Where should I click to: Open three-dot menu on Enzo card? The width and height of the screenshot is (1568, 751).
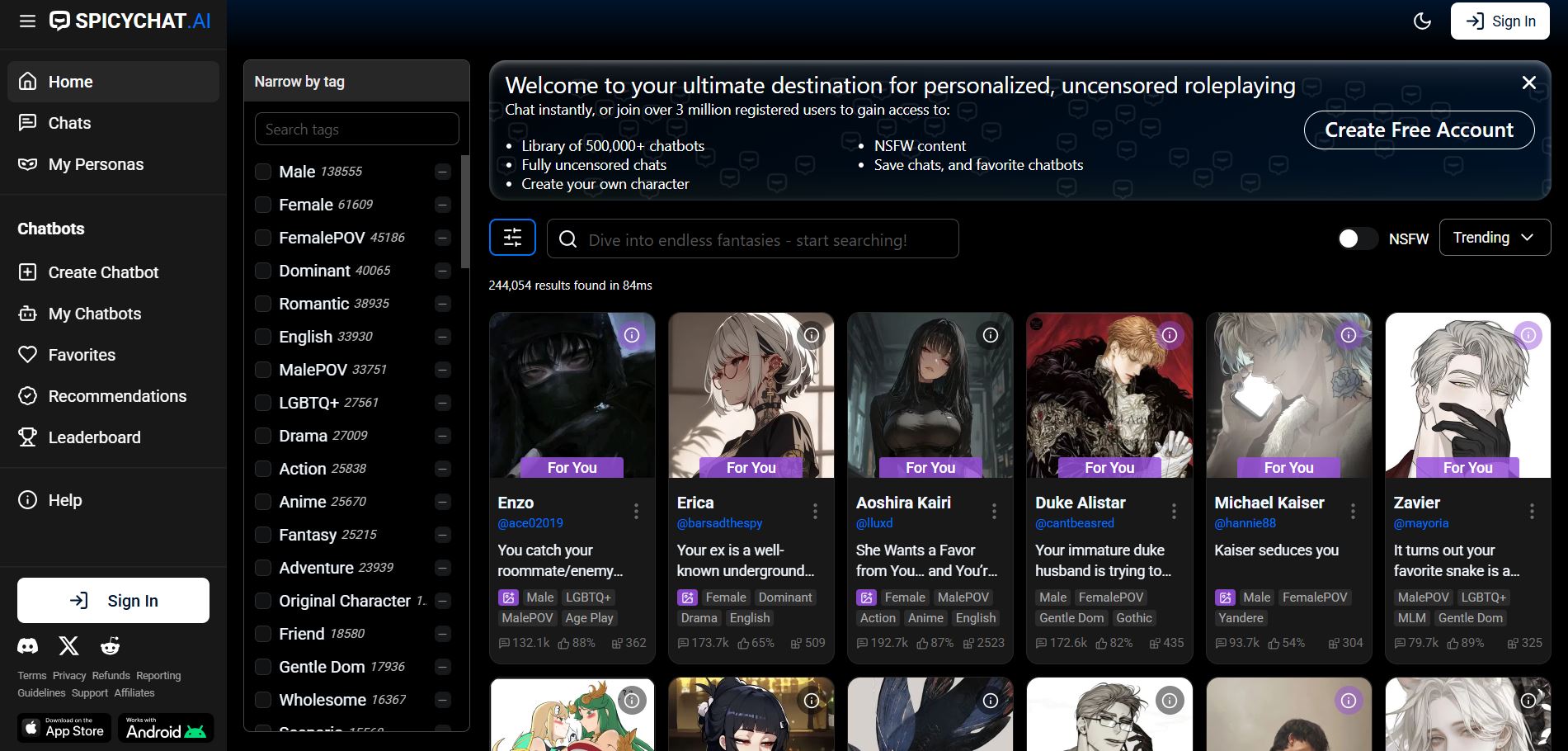[636, 512]
